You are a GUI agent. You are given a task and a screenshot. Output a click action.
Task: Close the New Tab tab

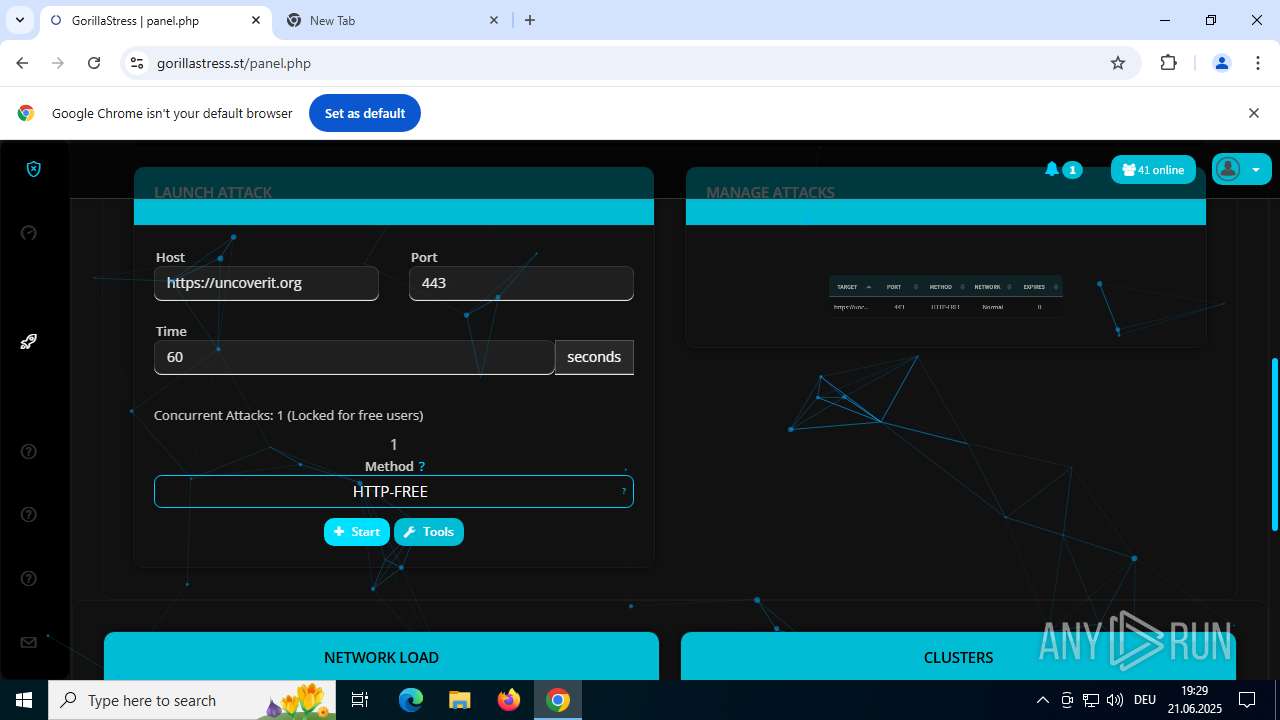coord(494,20)
